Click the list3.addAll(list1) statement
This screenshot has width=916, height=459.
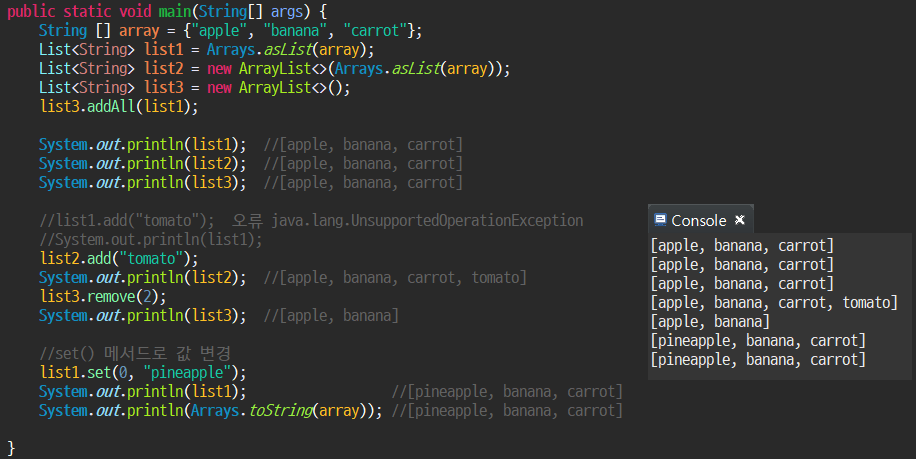119,106
